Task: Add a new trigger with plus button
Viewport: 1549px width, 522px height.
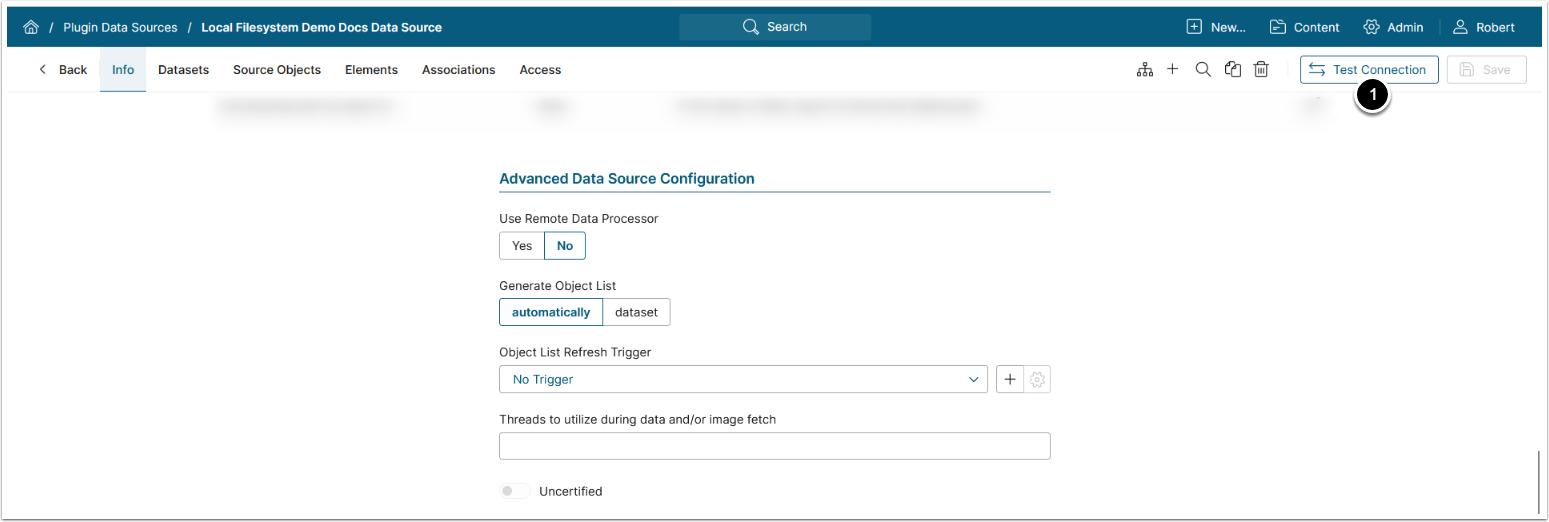Action: [1010, 380]
